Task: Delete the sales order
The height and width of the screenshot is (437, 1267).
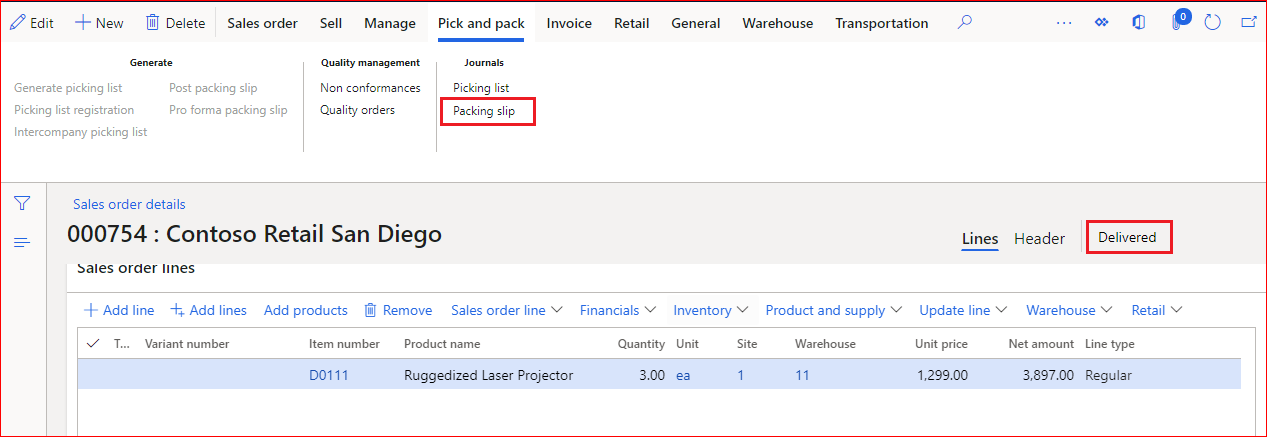Action: [x=175, y=23]
